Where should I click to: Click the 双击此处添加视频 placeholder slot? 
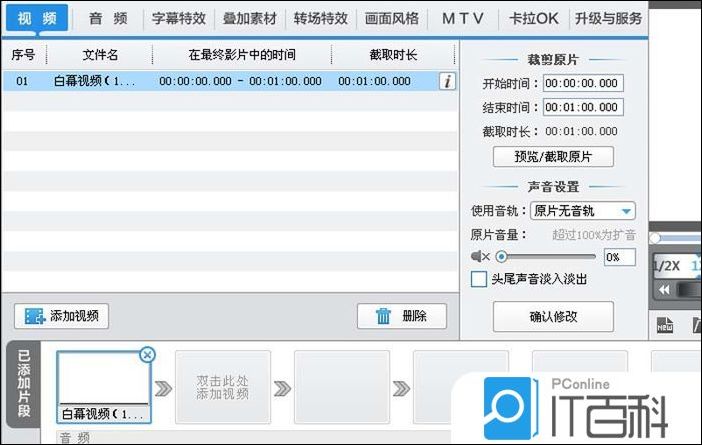(223, 387)
